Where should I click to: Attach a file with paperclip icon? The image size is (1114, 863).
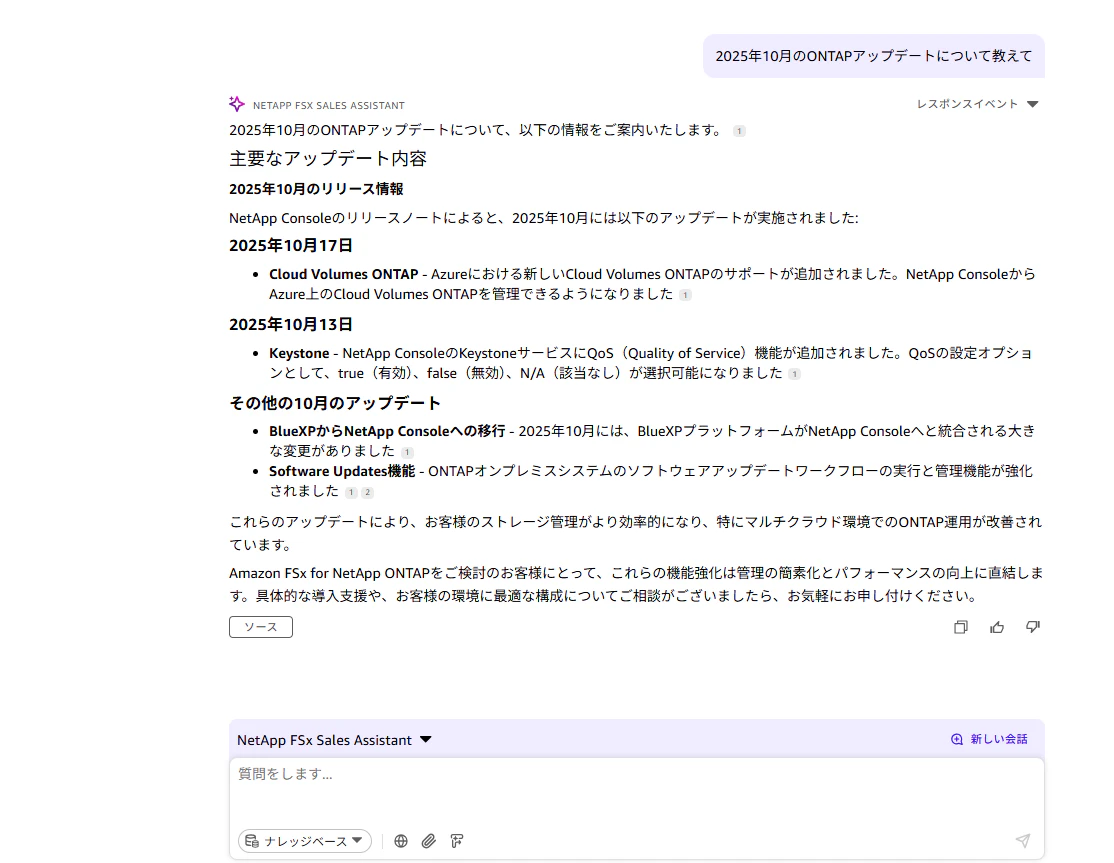pyautogui.click(x=428, y=841)
